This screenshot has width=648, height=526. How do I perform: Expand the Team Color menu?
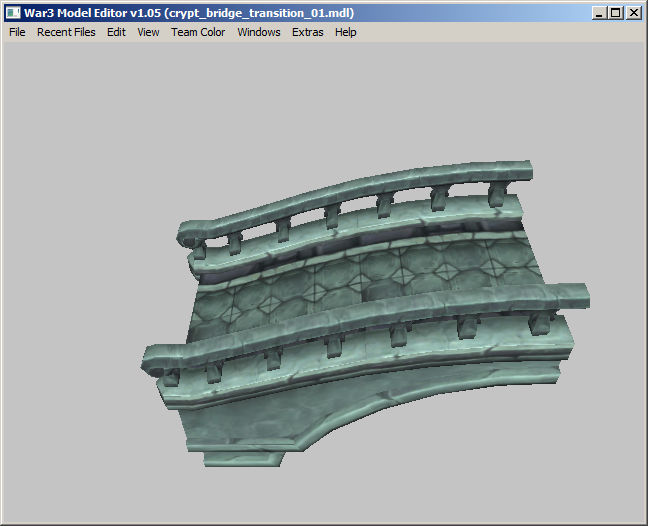(x=198, y=32)
